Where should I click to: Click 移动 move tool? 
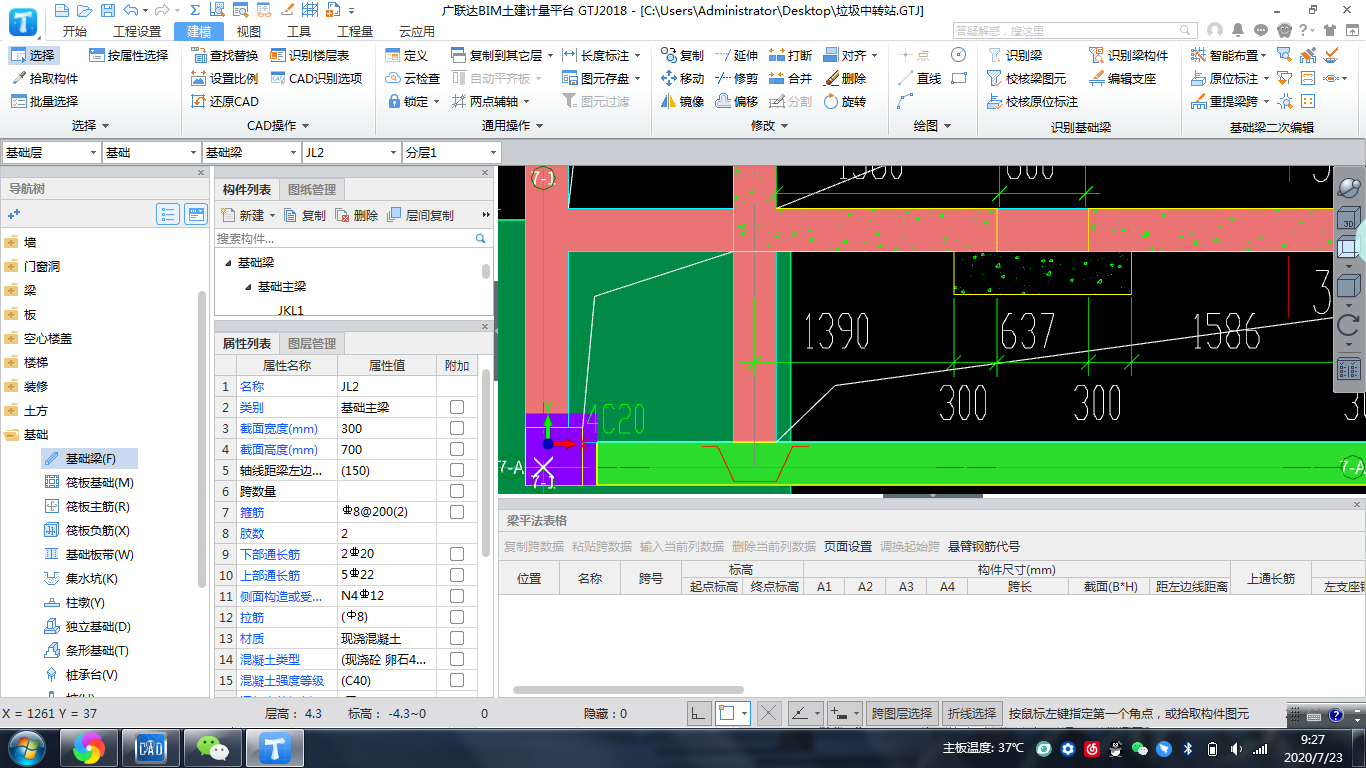[682, 78]
